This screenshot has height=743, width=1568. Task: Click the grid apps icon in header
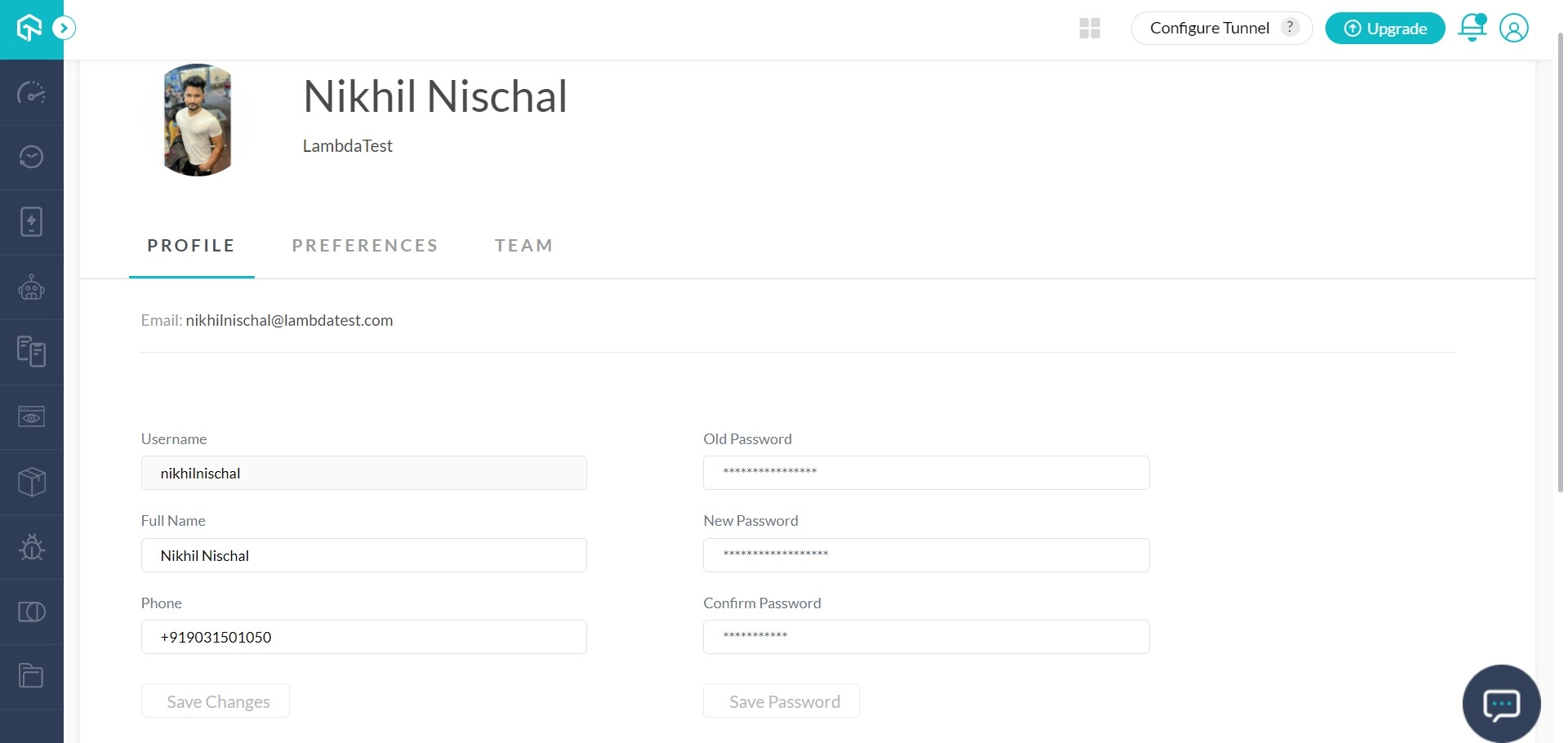(x=1089, y=29)
